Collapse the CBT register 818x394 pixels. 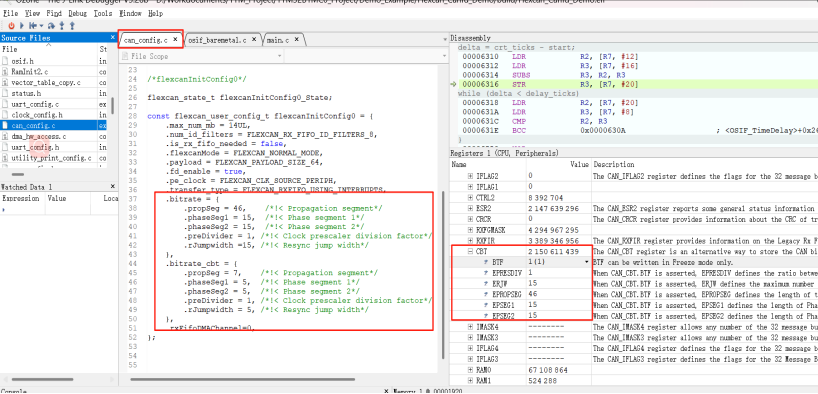[x=471, y=252]
